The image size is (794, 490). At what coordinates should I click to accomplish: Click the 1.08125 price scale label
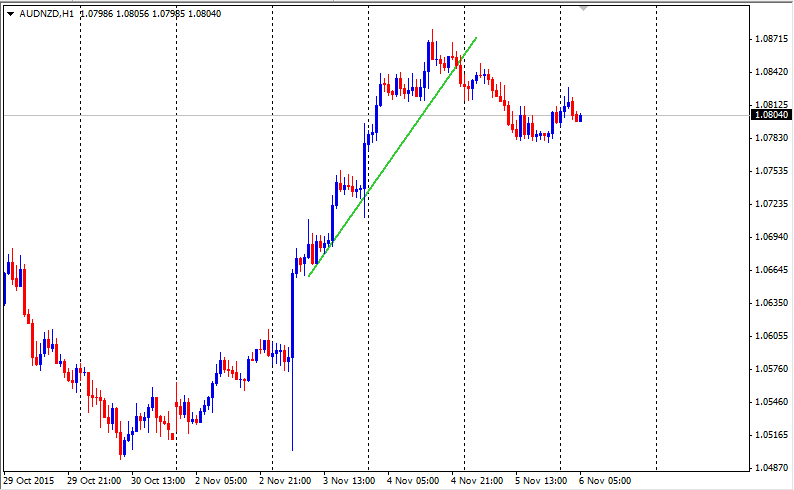coord(771,105)
